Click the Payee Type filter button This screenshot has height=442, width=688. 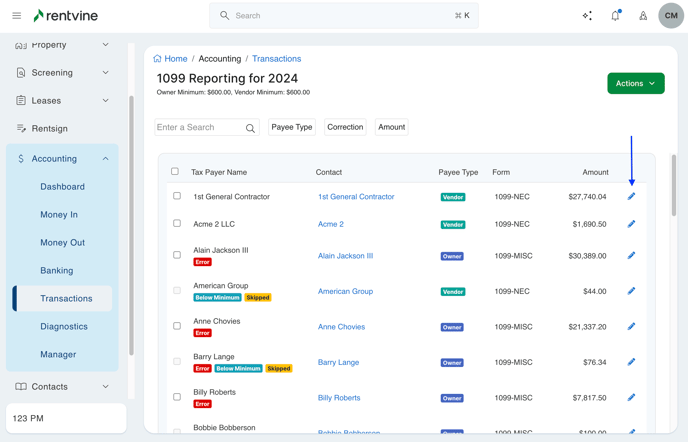pos(292,127)
